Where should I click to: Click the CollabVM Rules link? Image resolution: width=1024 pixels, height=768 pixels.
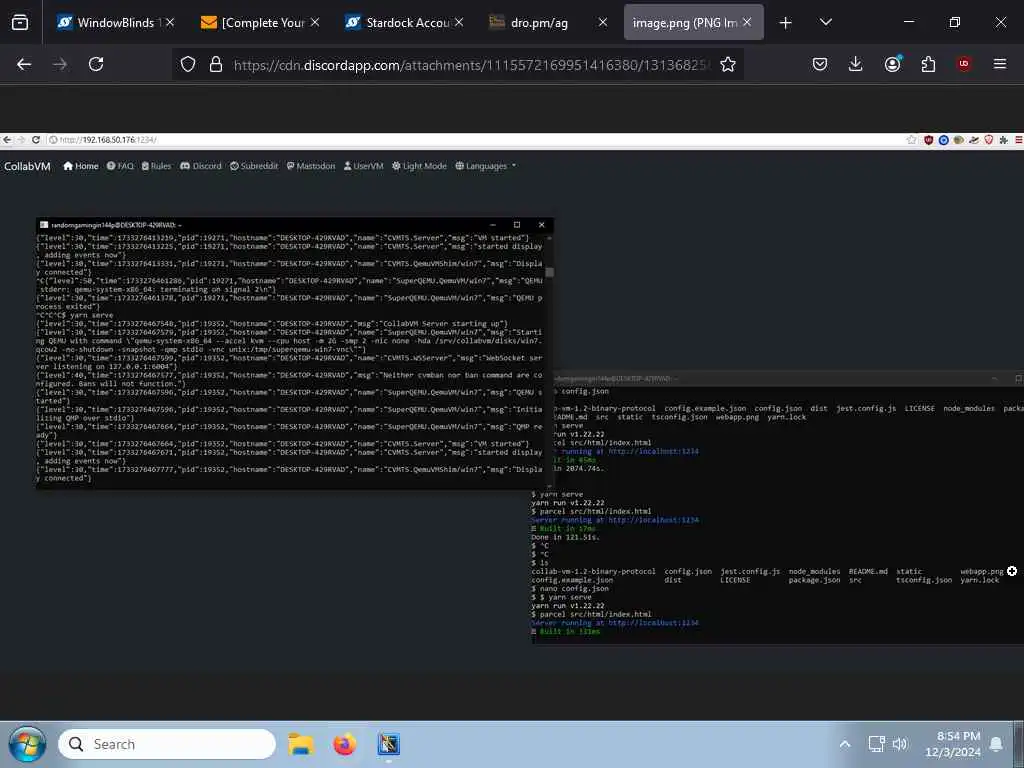(156, 166)
